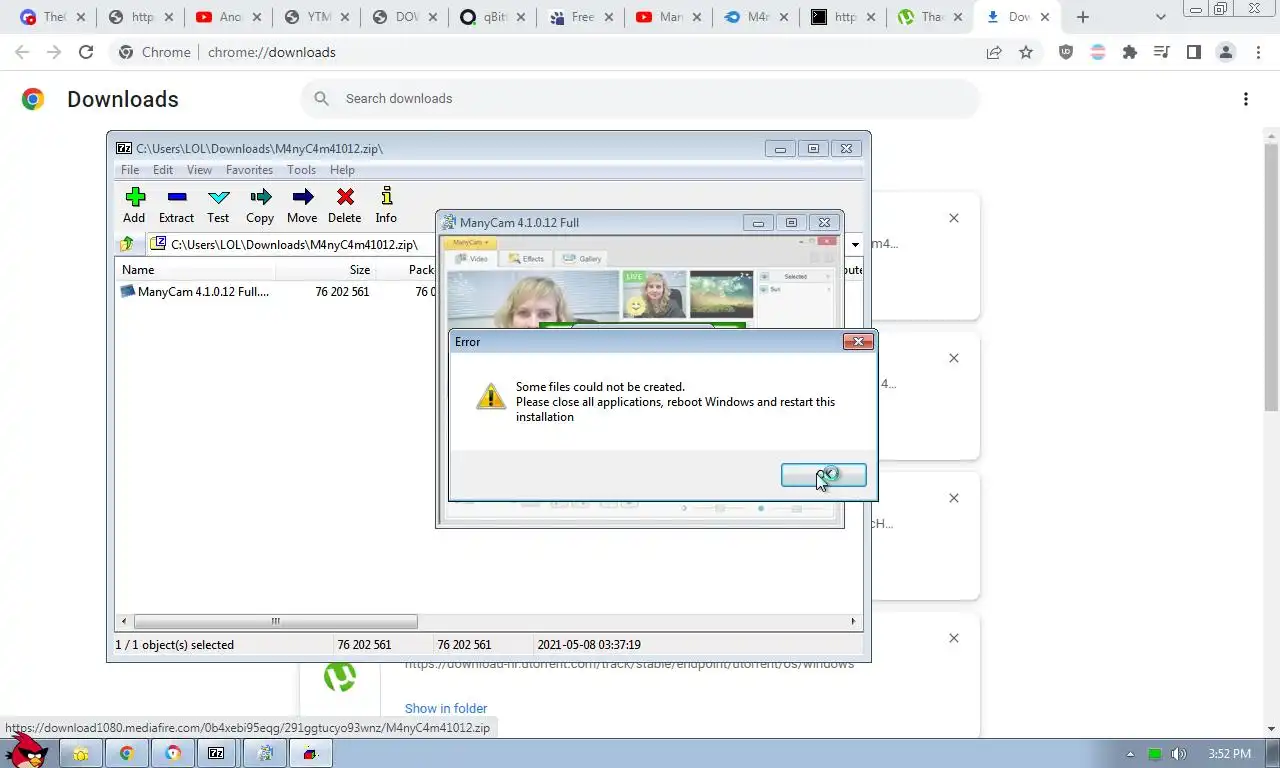Screen dimensions: 1280x768
Task: Click the Chrome address bar URL
Action: pyautogui.click(x=272, y=52)
